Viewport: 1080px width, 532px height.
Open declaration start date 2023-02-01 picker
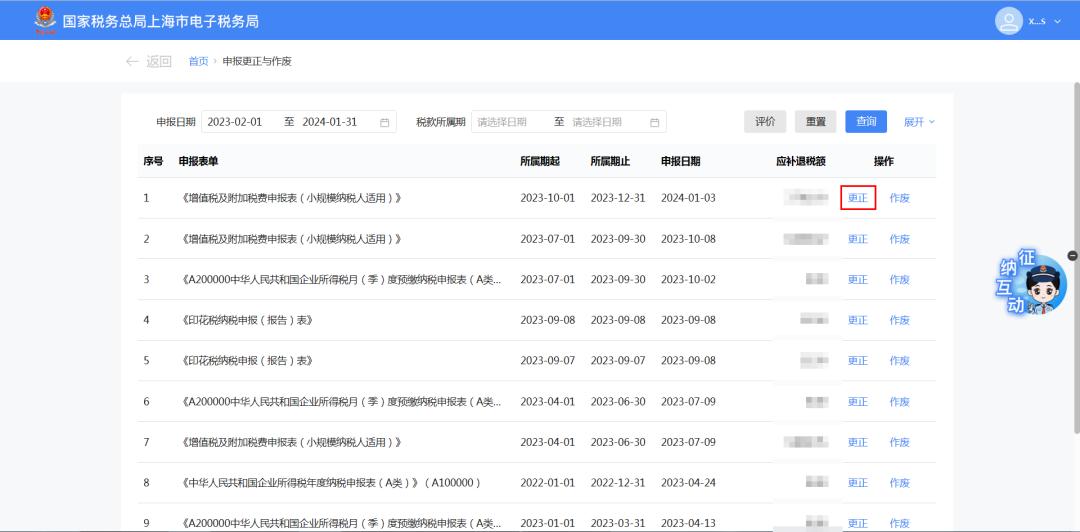coord(236,122)
